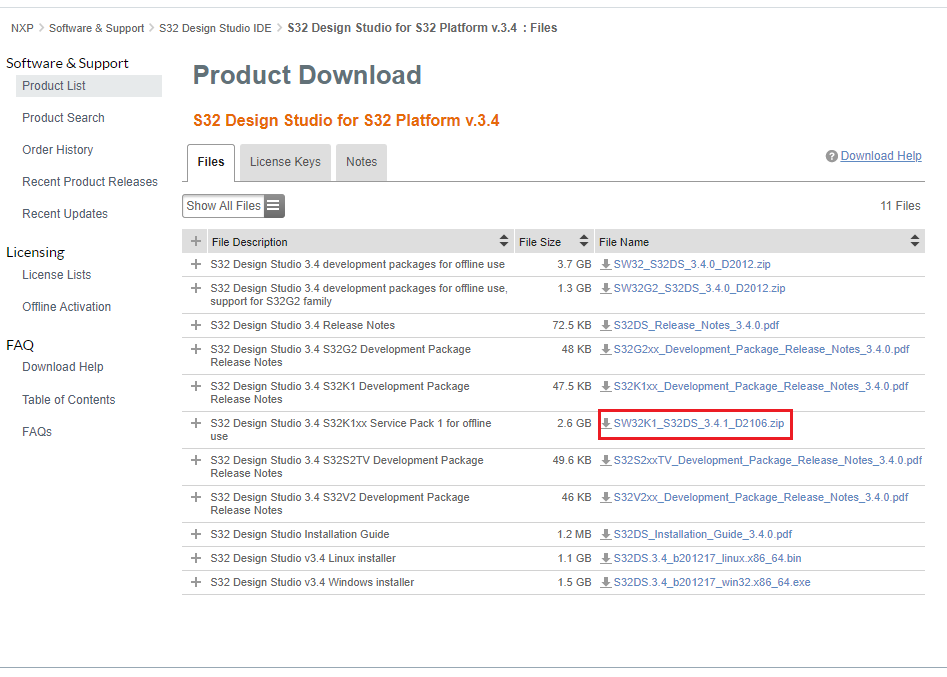Sort by File Description arrows
This screenshot has height=677, width=947.
click(x=504, y=241)
